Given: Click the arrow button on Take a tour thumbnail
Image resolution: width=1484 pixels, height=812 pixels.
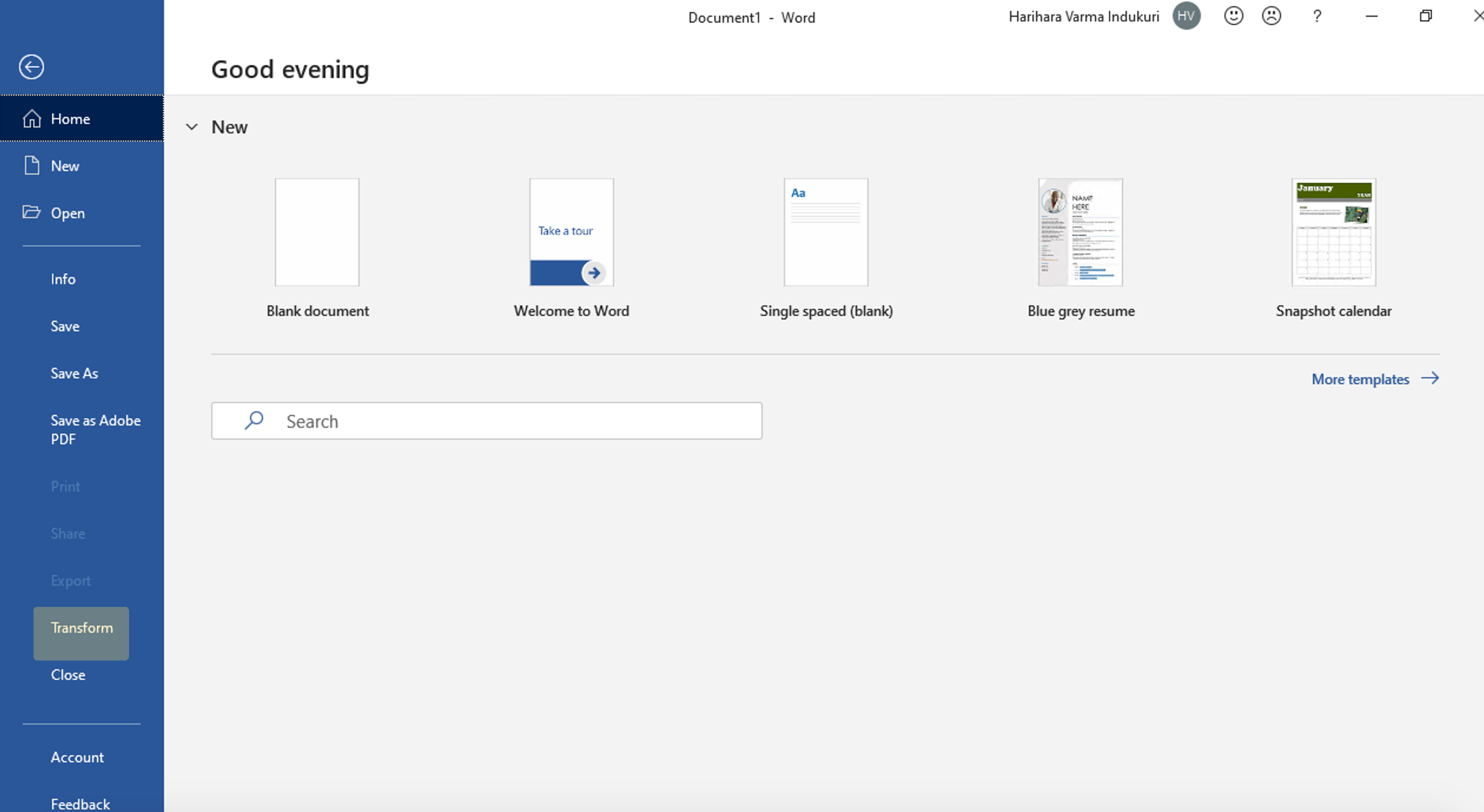Looking at the screenshot, I should (593, 273).
